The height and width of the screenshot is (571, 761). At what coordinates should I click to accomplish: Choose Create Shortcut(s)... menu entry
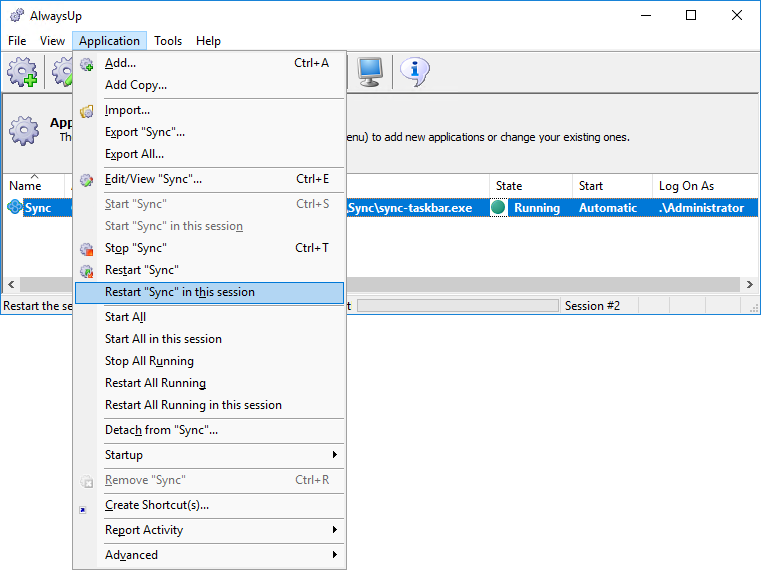[x=210, y=505]
